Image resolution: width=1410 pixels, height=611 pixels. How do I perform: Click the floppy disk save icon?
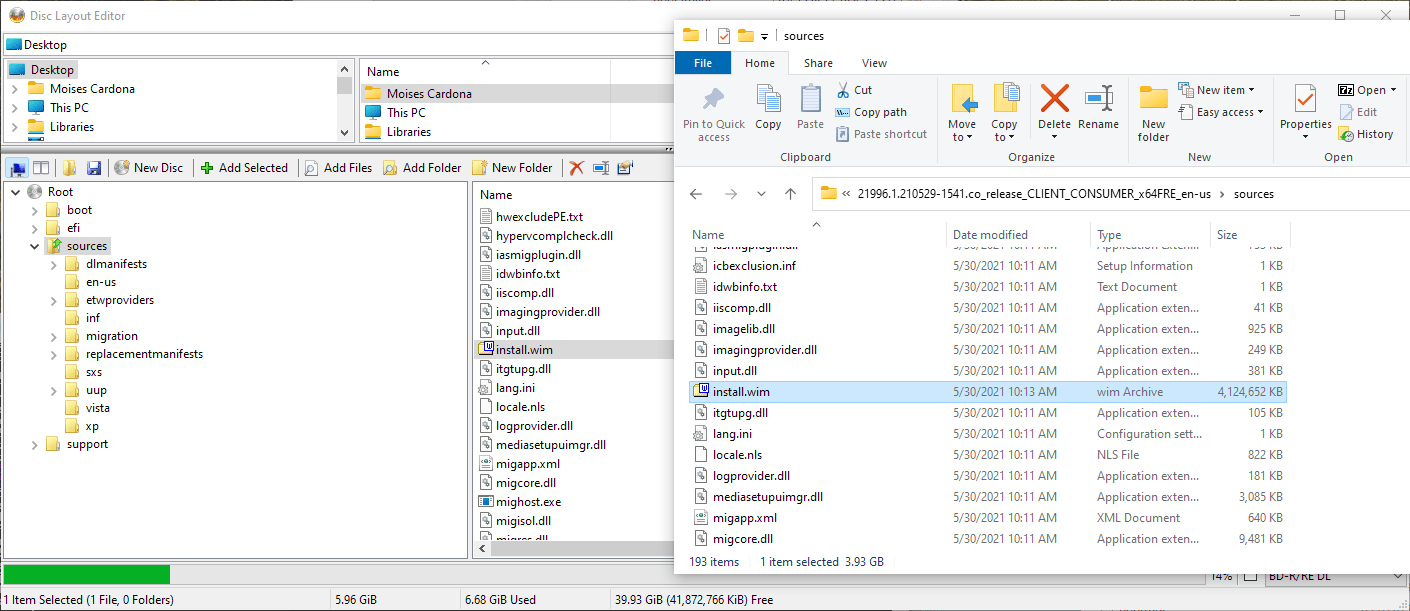pyautogui.click(x=94, y=168)
